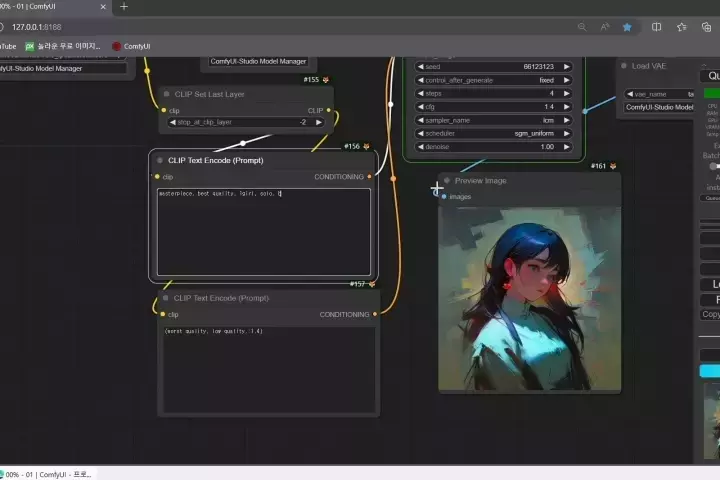Decrease cfg with the left arrow
This screenshot has width=720, height=480.
click(420, 107)
